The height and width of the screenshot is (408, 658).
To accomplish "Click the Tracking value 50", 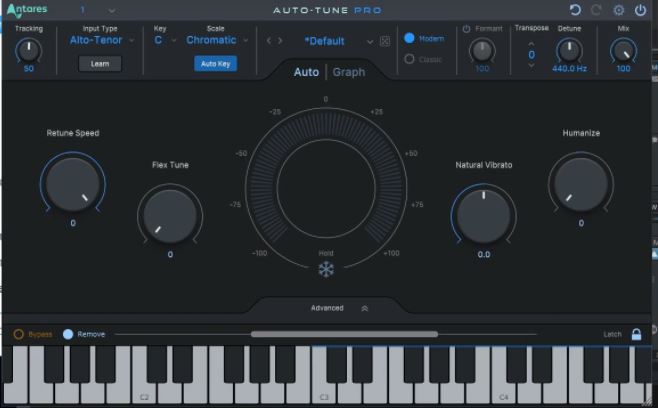I will coord(29,68).
